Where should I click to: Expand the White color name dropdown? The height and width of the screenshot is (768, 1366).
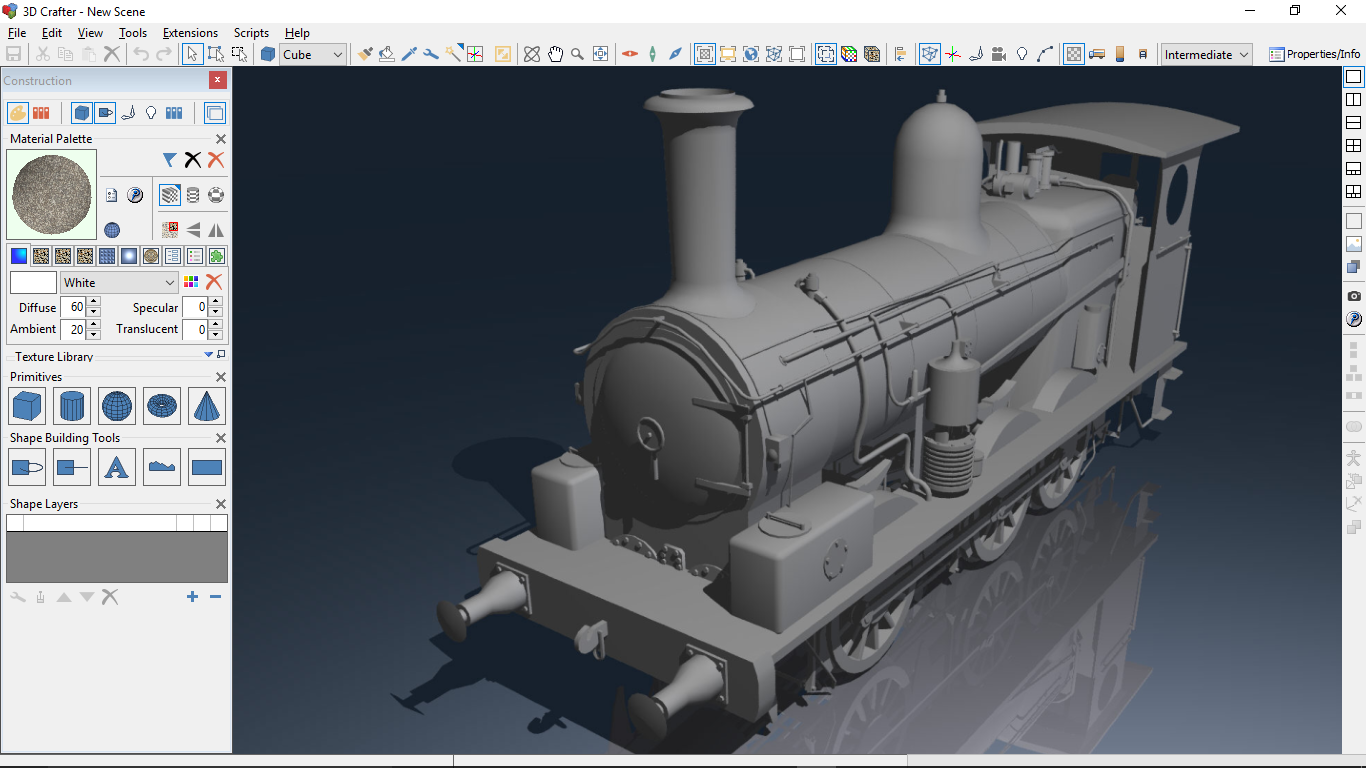119,283
